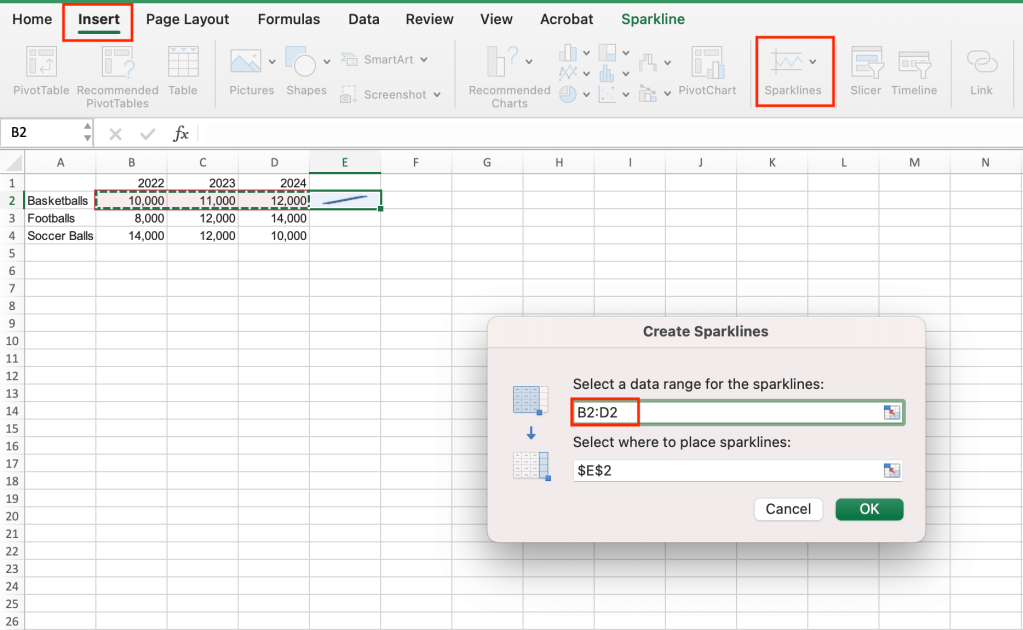Image resolution: width=1023 pixels, height=630 pixels.
Task: Select the 8,000 cell in Footballs row
Action: tap(131, 218)
